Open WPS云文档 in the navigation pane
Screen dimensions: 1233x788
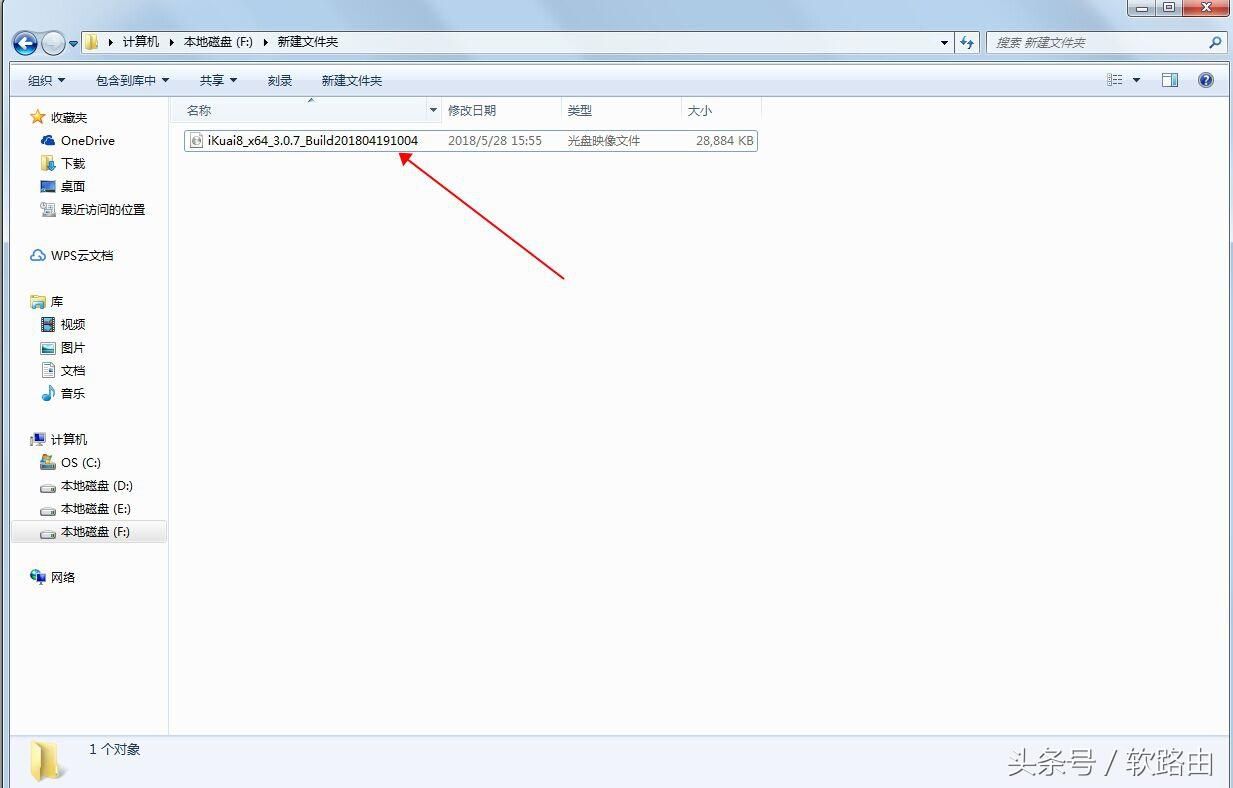[82, 256]
